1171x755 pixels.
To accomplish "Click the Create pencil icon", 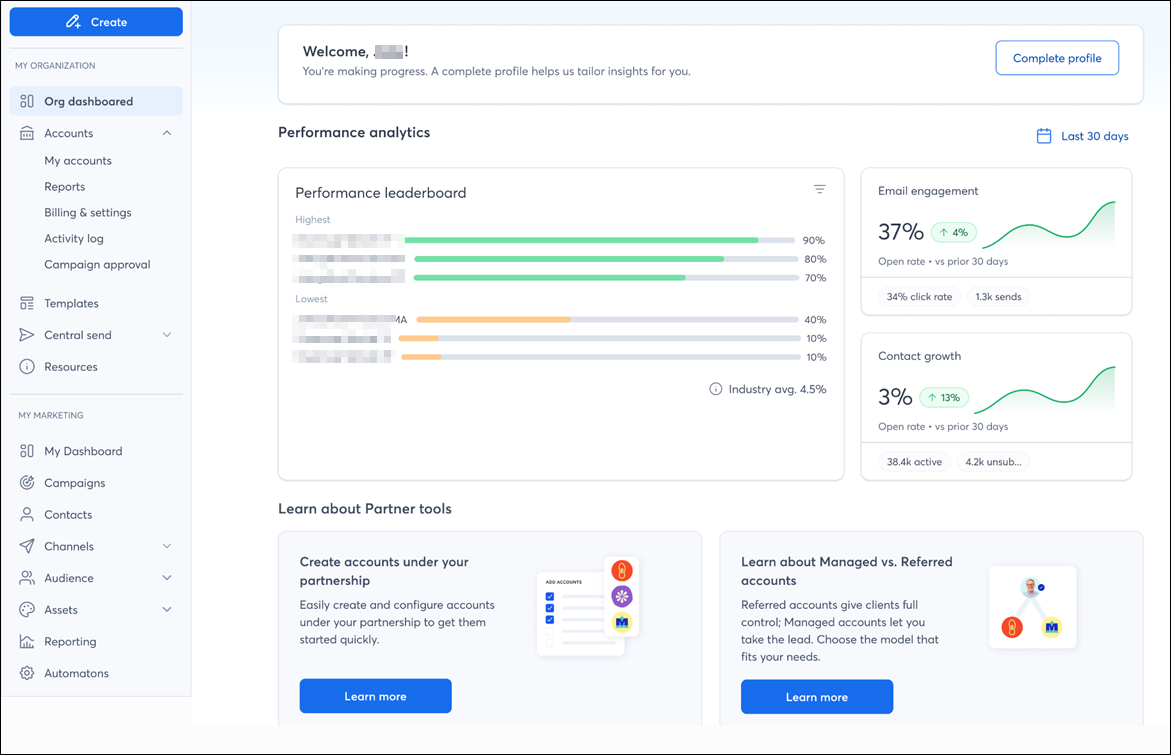I will [x=73, y=22].
